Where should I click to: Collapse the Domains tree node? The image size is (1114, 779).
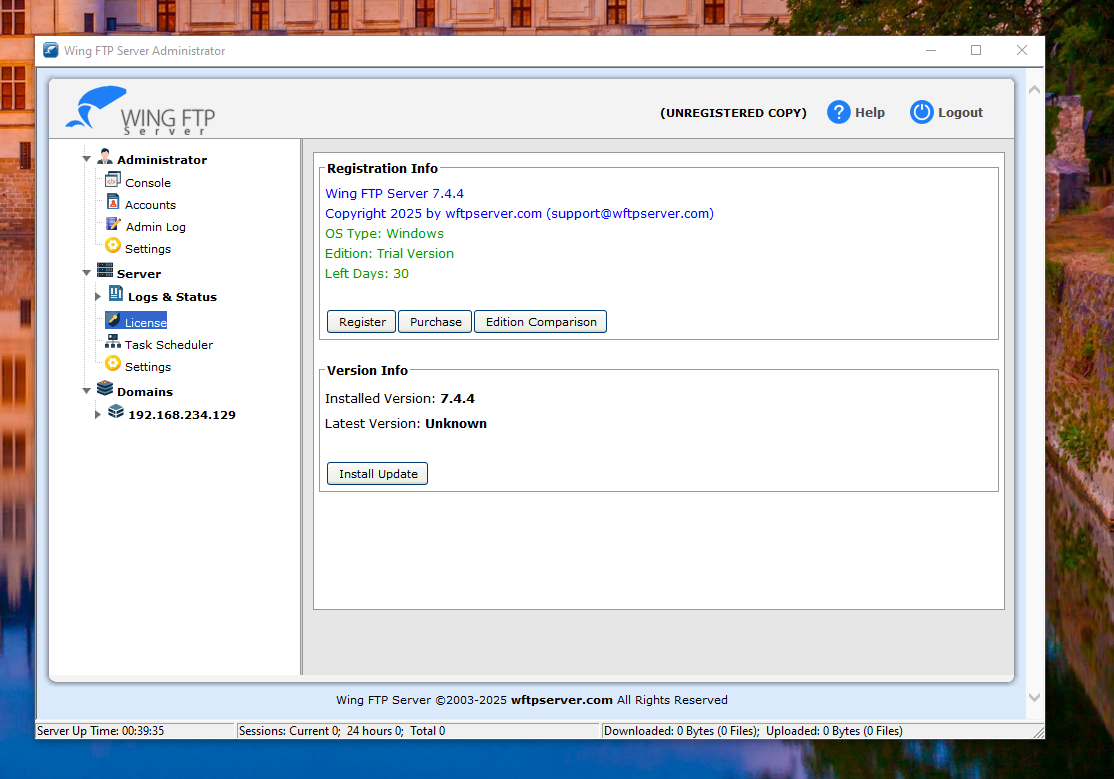click(x=87, y=391)
